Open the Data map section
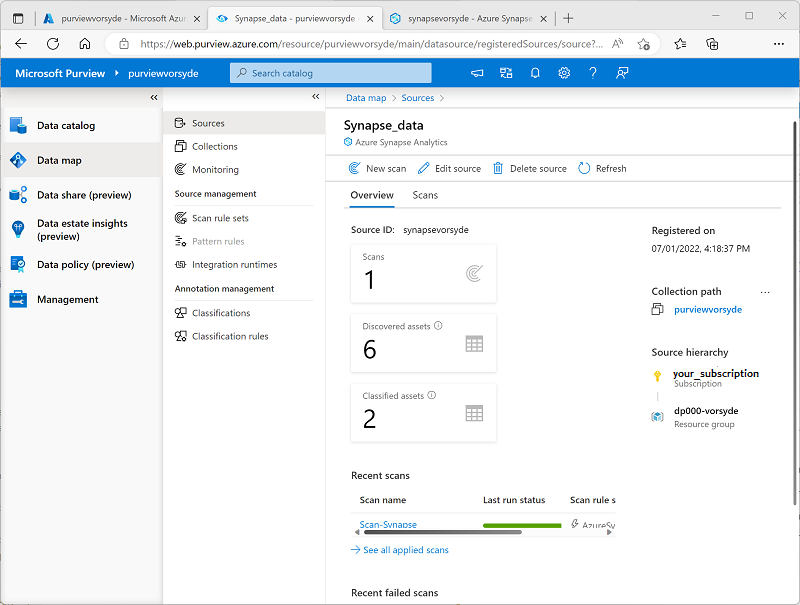Image resolution: width=800 pixels, height=605 pixels. pyautogui.click(x=82, y=160)
